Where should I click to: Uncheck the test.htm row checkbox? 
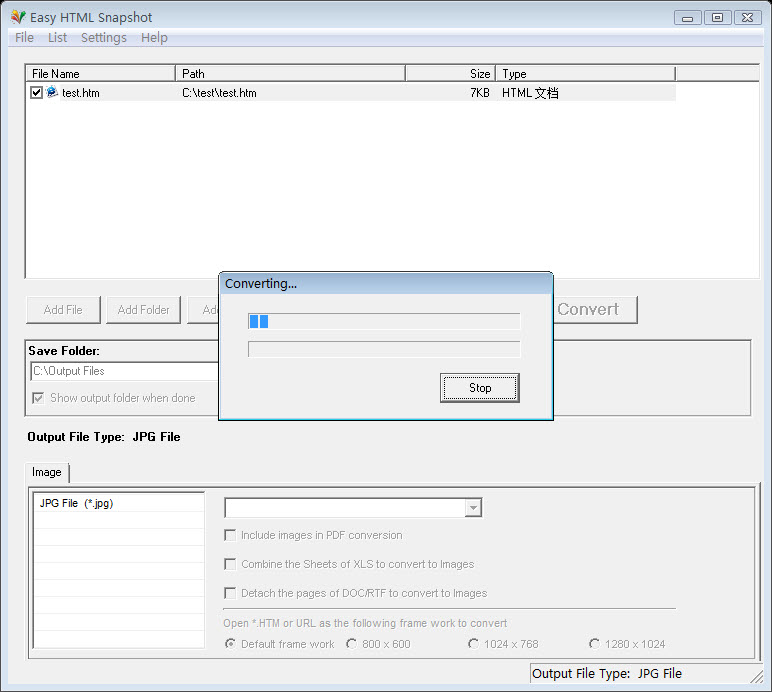[x=36, y=93]
